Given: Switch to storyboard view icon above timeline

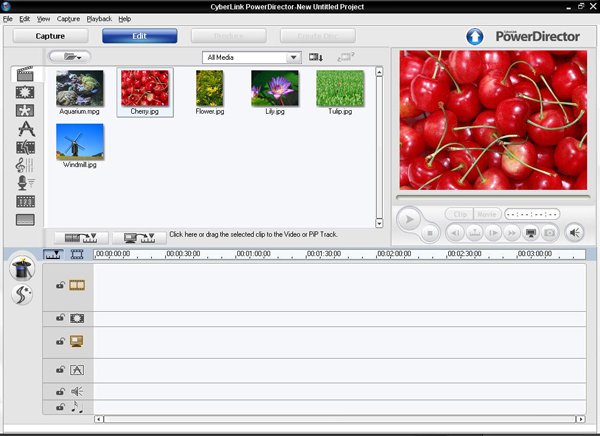Looking at the screenshot, I should [76, 255].
